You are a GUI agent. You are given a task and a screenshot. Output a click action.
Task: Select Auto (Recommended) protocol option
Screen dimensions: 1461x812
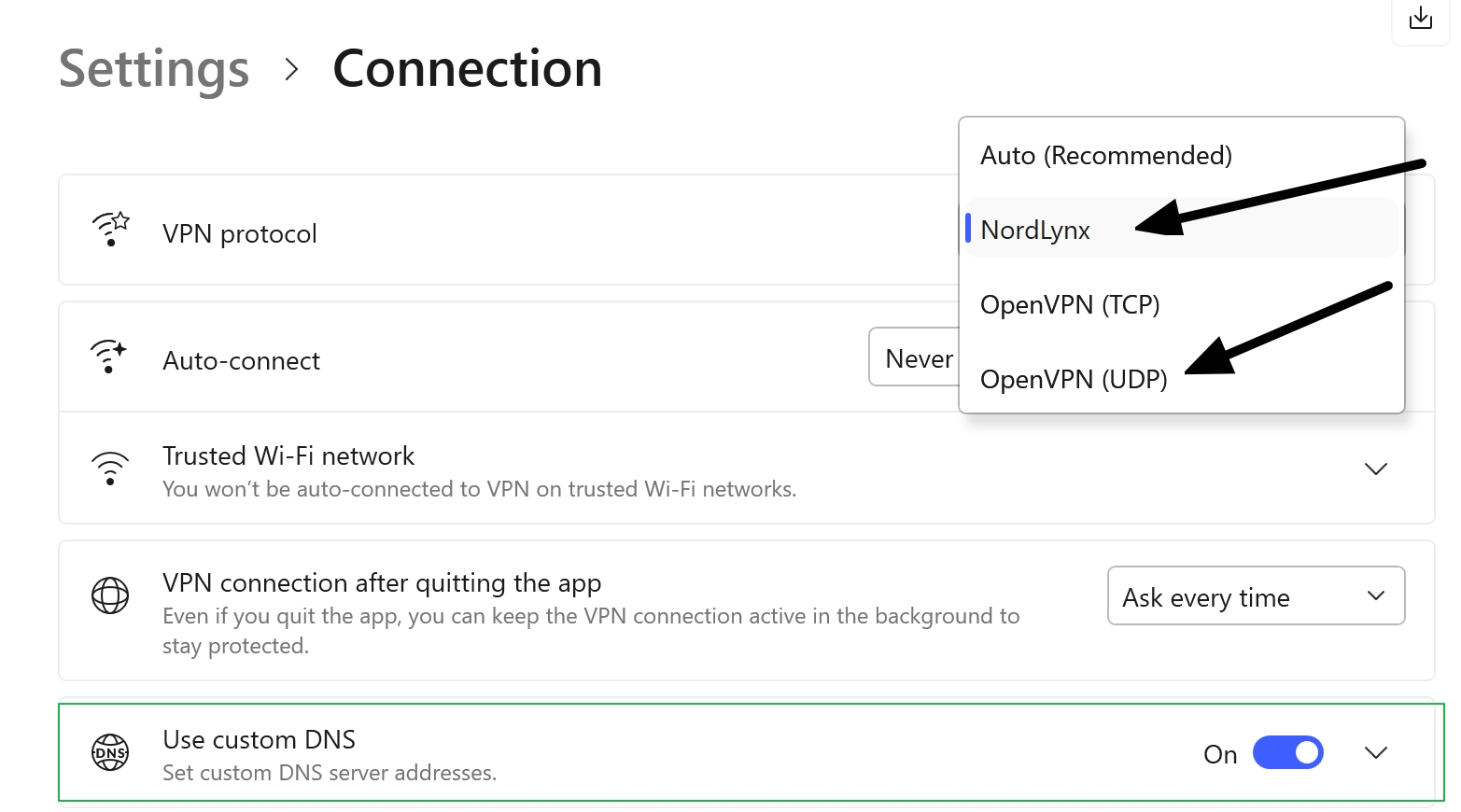pos(1106,155)
